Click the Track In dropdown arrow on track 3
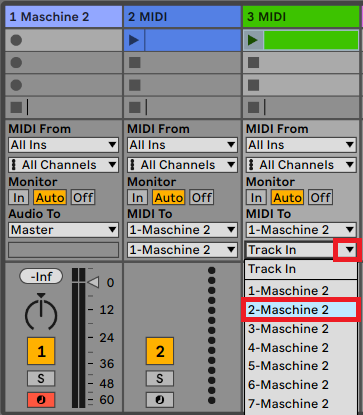 pos(349,250)
